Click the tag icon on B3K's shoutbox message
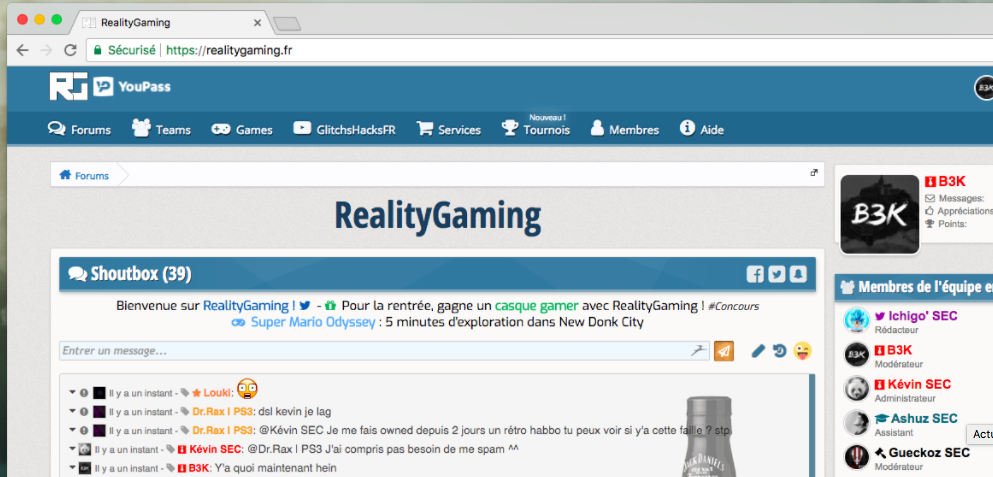Screen dimensions: 993x477 pos(170,469)
